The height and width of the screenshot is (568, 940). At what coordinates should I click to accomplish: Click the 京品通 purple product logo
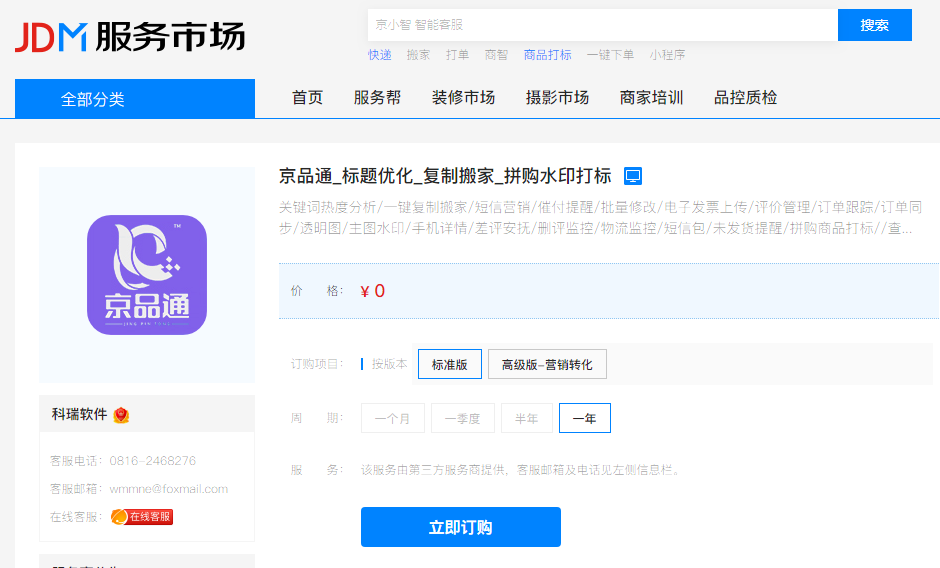pos(147,275)
